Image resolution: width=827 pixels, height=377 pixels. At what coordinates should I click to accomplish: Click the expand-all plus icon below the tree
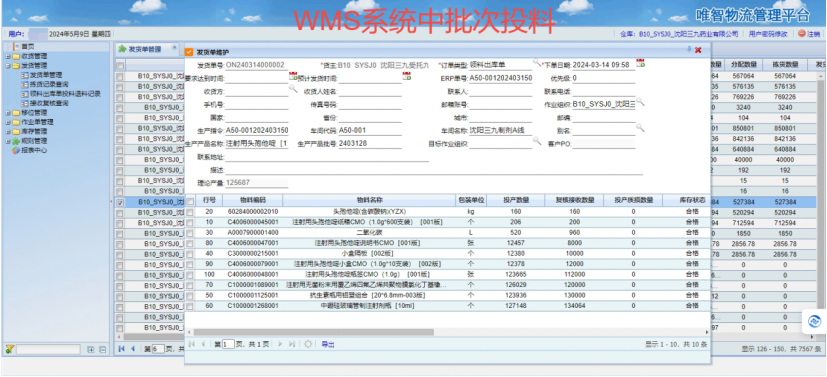coord(91,350)
